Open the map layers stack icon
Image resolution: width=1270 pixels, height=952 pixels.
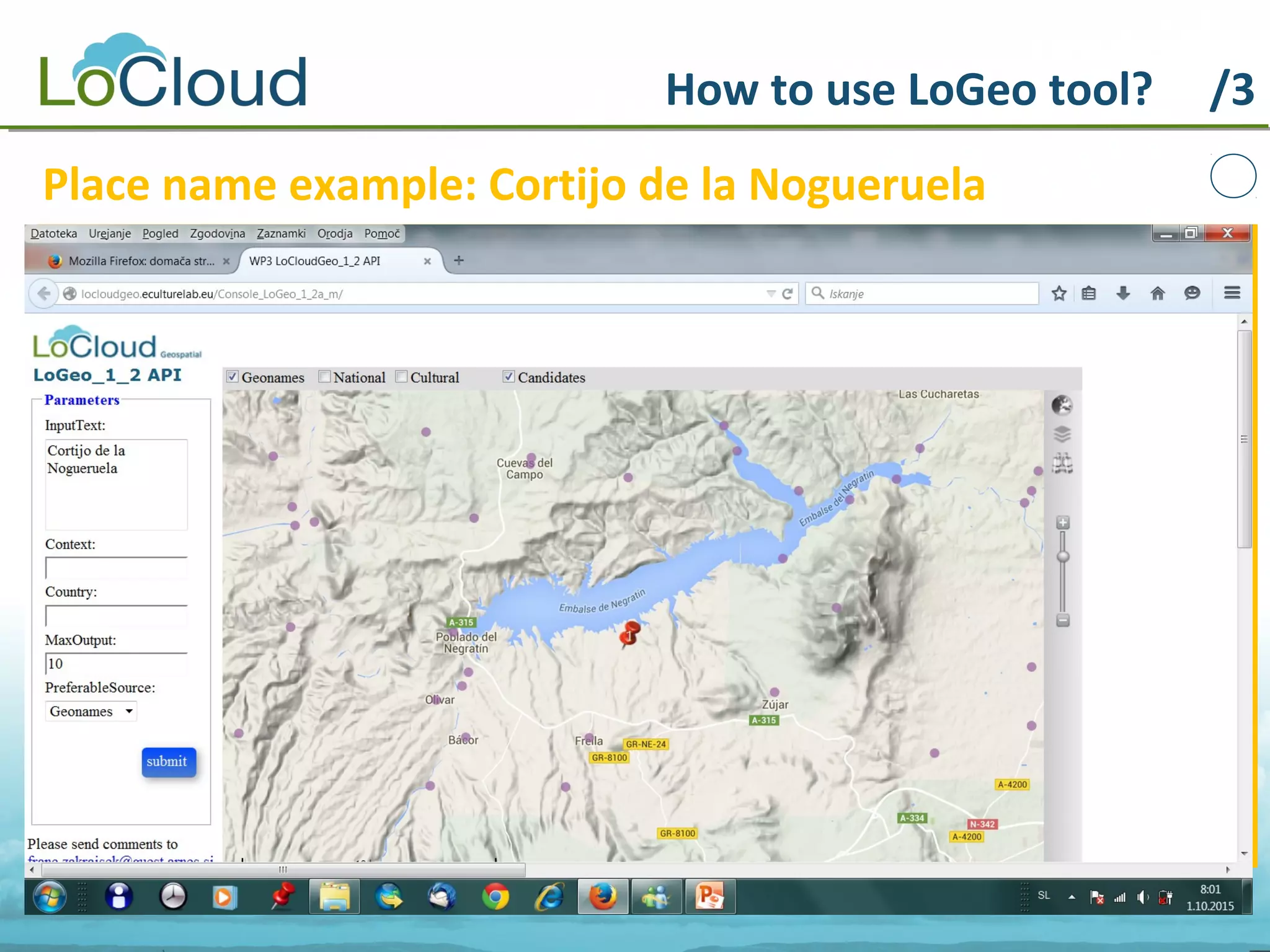1062,434
